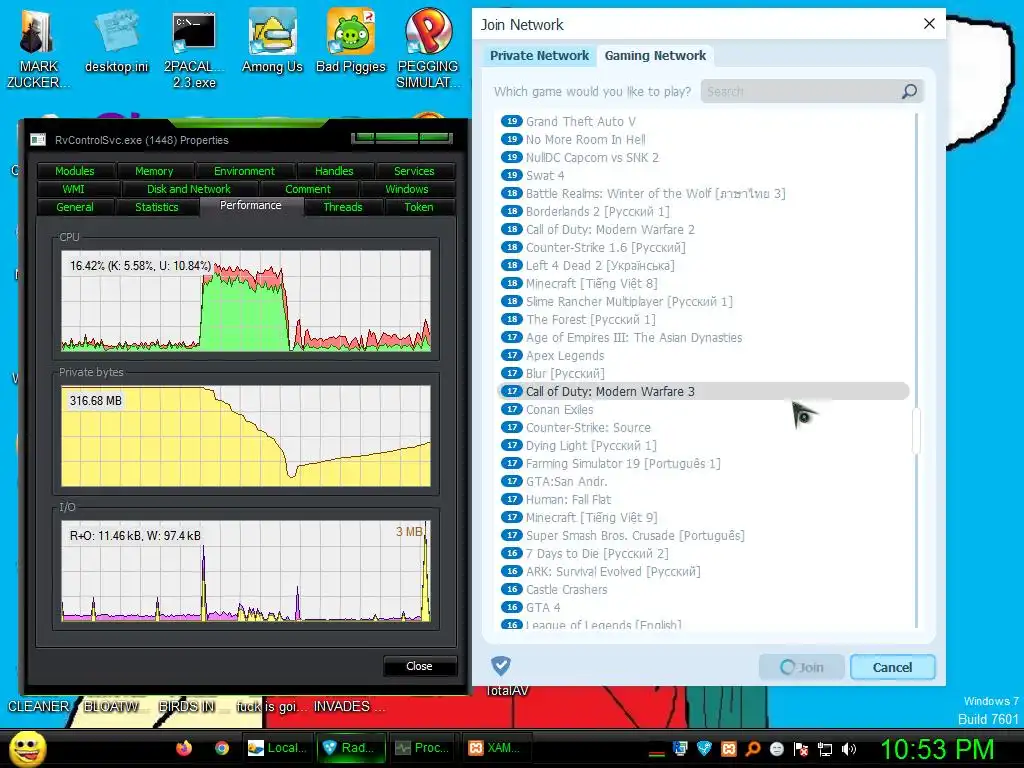Image resolution: width=1024 pixels, height=768 pixels.
Task: Open the Environment tab
Action: (244, 171)
